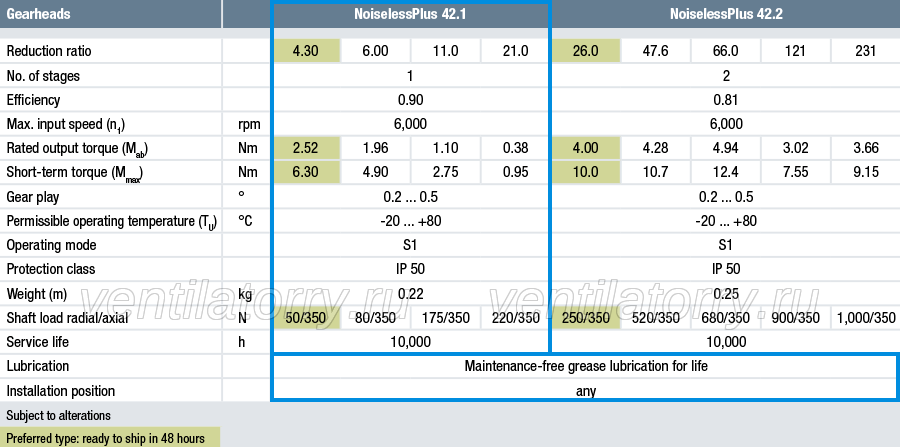Select reduction ratio value 21.0
900x447 pixels.
coord(515,51)
